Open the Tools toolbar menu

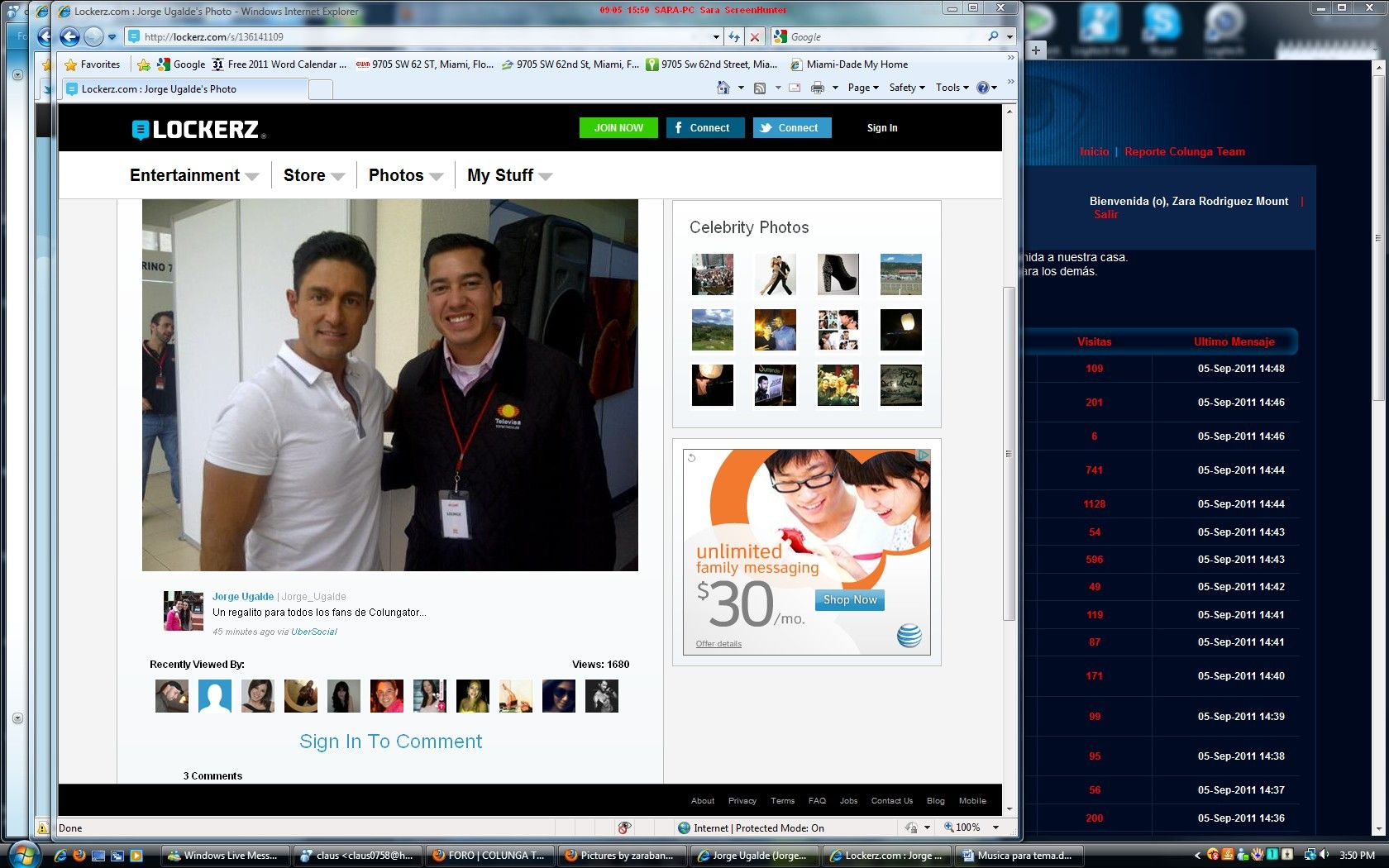pyautogui.click(x=952, y=88)
